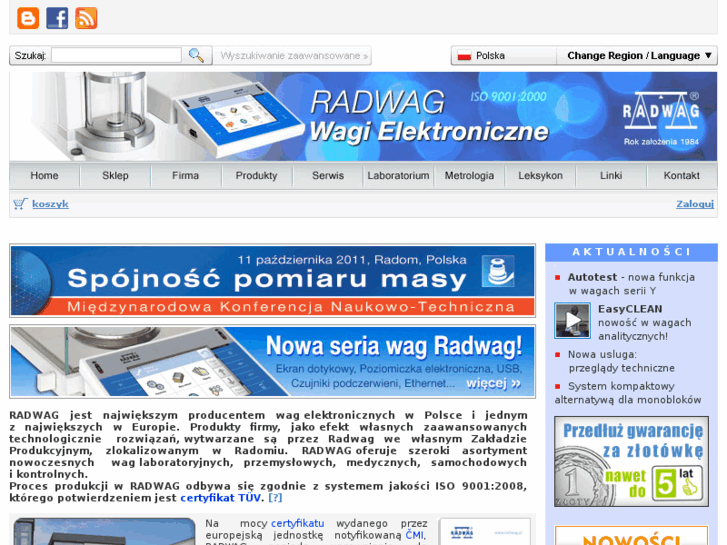727x545 pixels.
Task: Open Nowa usługa przeglądy techniczne news
Action: pos(621,361)
